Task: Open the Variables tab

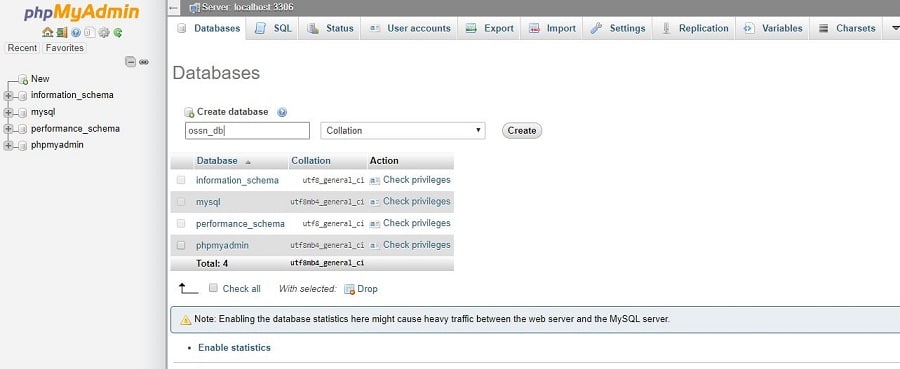Action: point(773,28)
